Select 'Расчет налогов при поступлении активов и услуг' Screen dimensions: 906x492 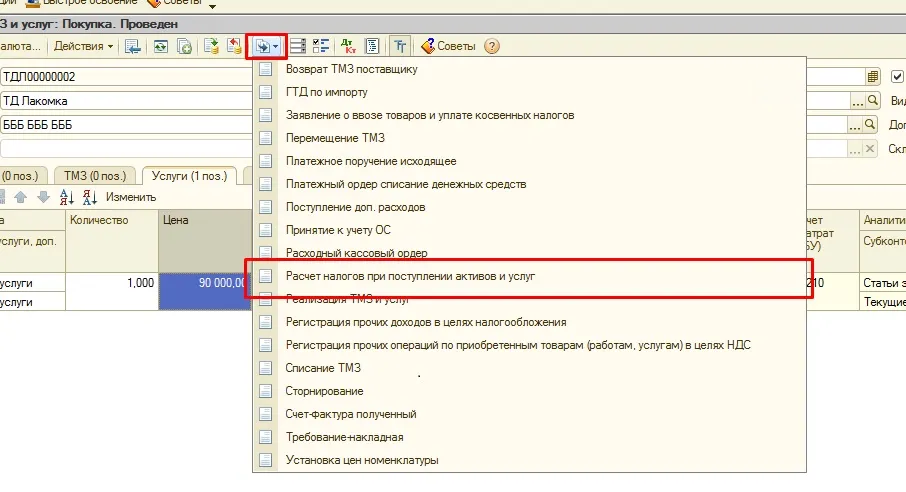(x=529, y=276)
